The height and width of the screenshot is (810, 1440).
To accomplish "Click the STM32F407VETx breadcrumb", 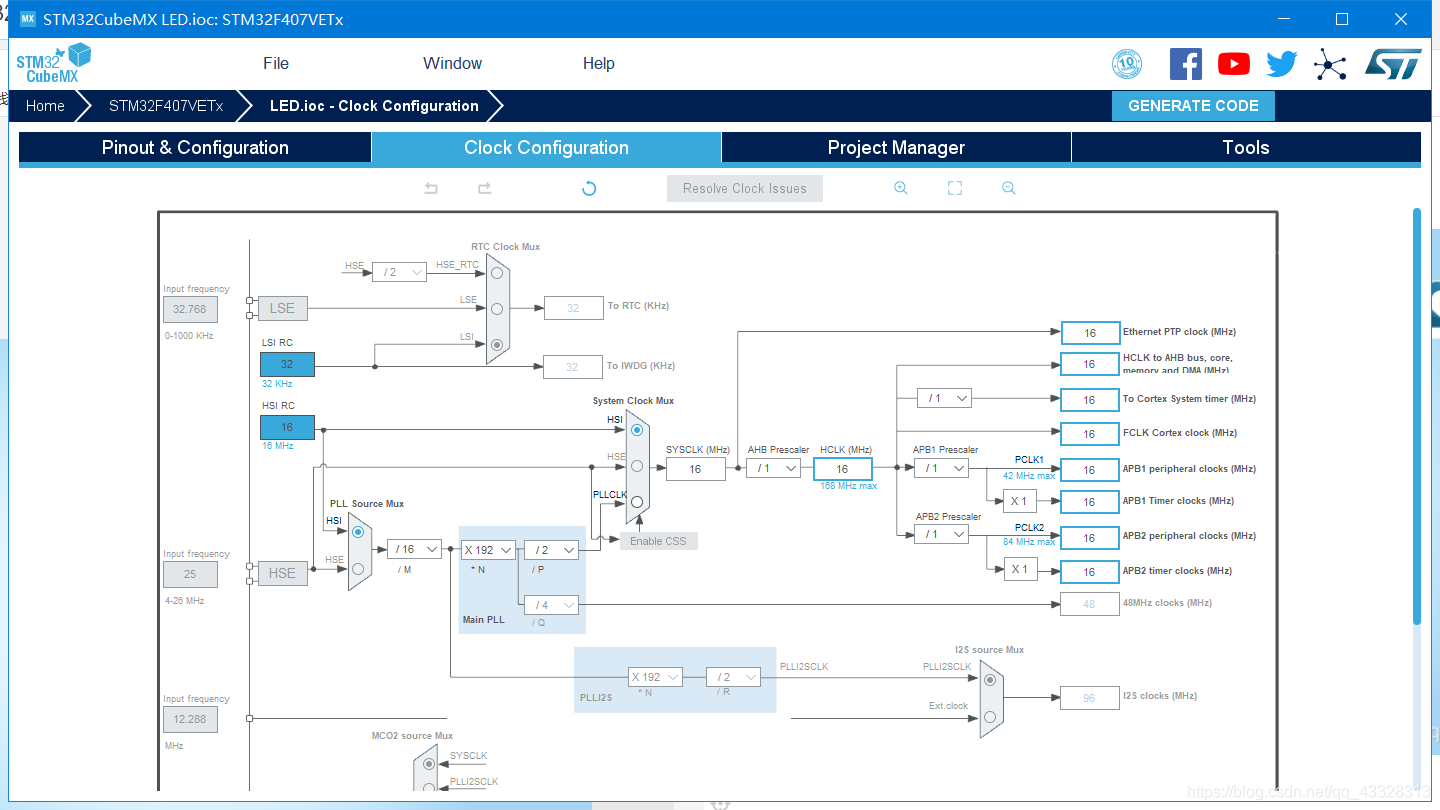I will 166,106.
